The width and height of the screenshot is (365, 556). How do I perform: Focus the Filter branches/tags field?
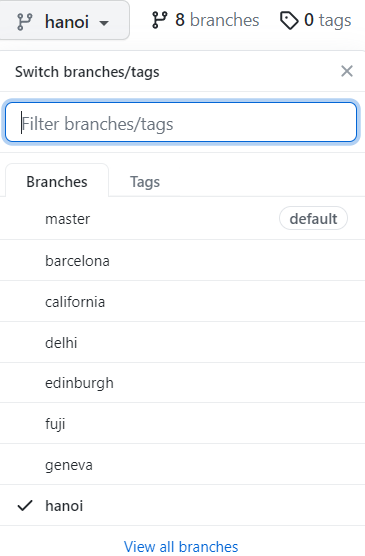181,122
